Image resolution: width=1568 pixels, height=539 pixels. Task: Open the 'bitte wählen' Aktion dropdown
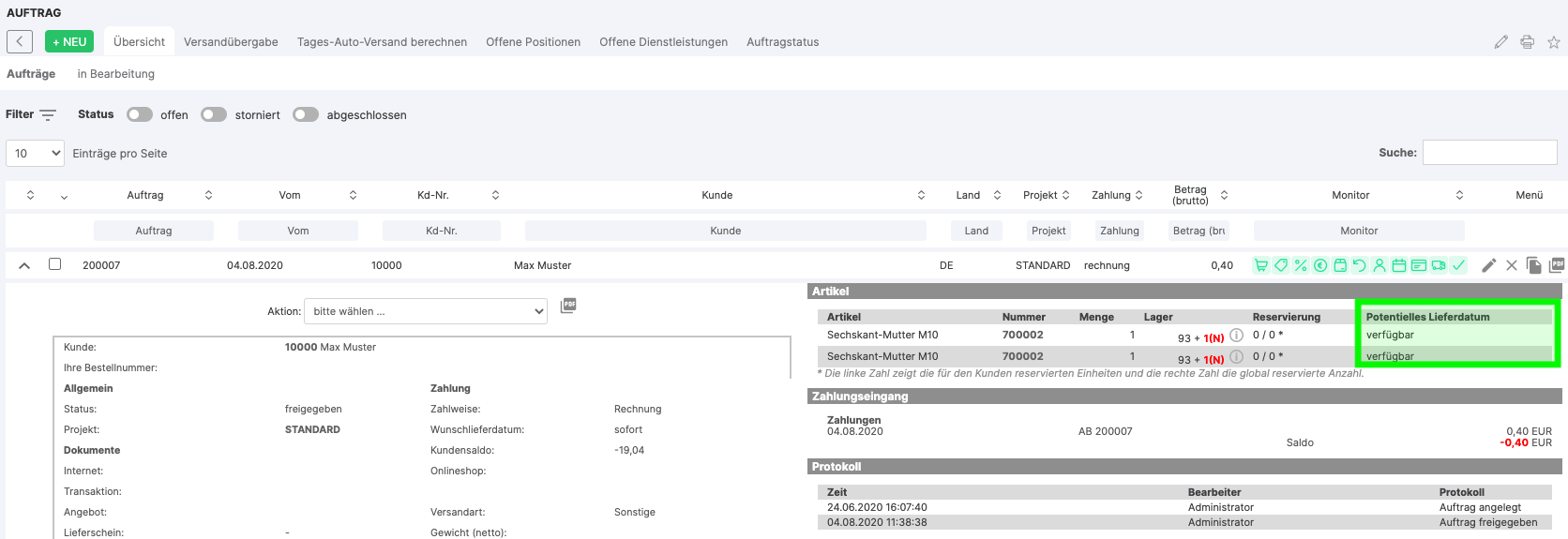427,311
